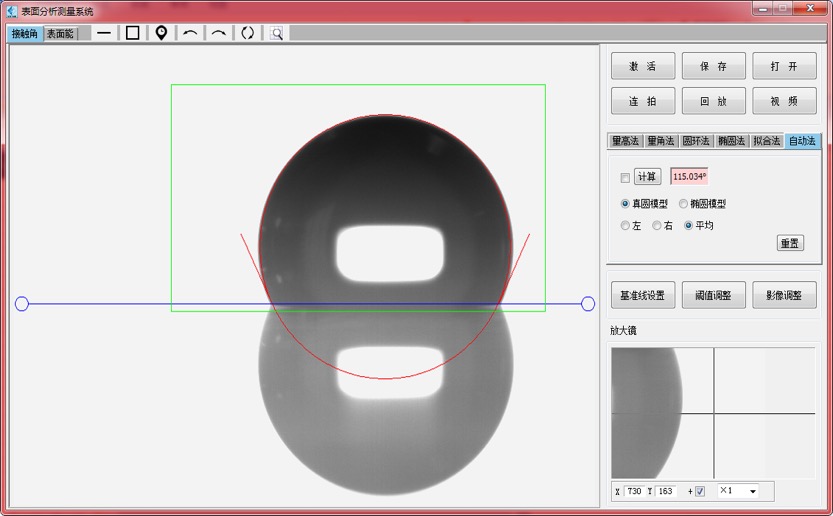Click the 保存 button
833x516 pixels.
[713, 67]
